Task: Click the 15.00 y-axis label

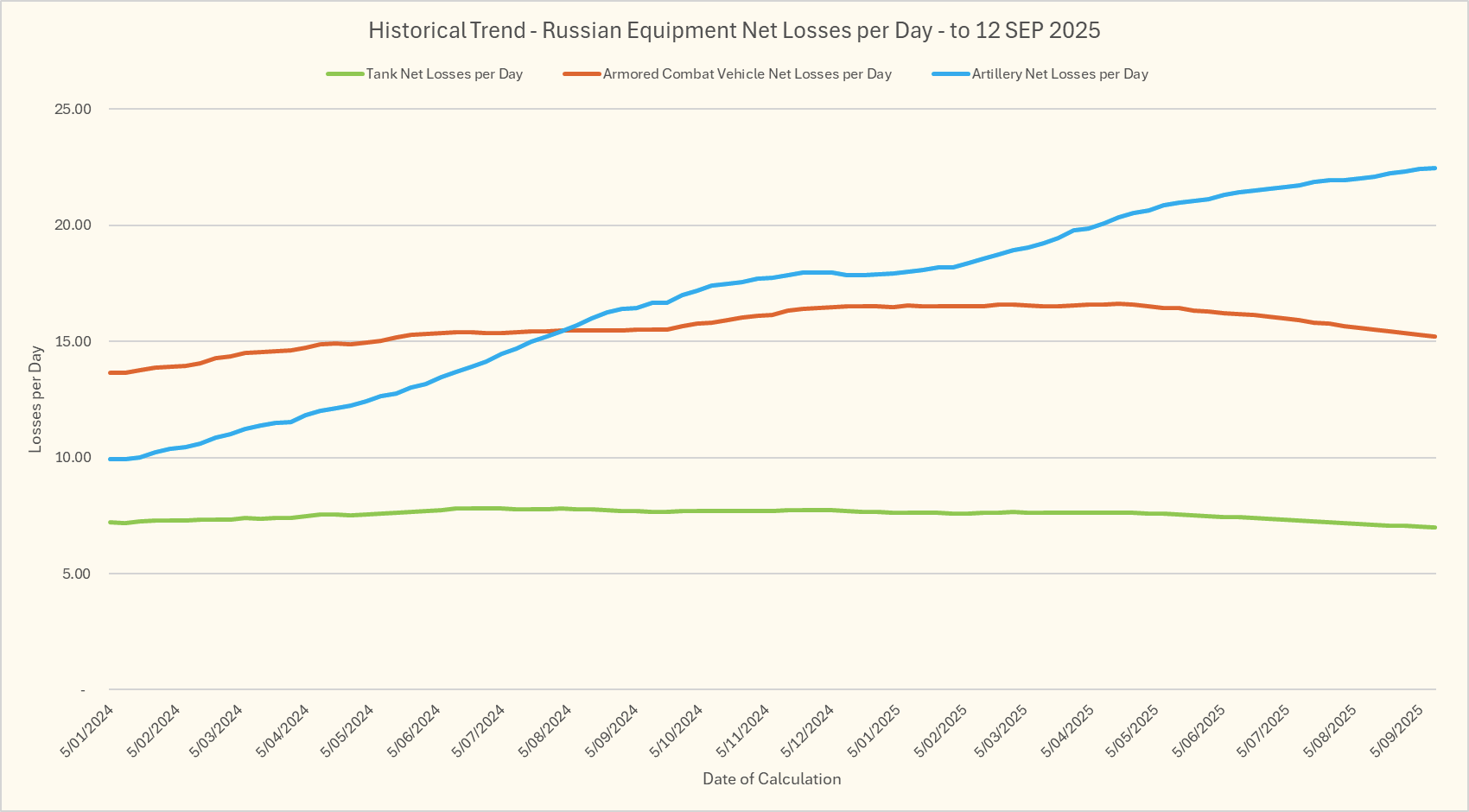Action: pos(73,341)
